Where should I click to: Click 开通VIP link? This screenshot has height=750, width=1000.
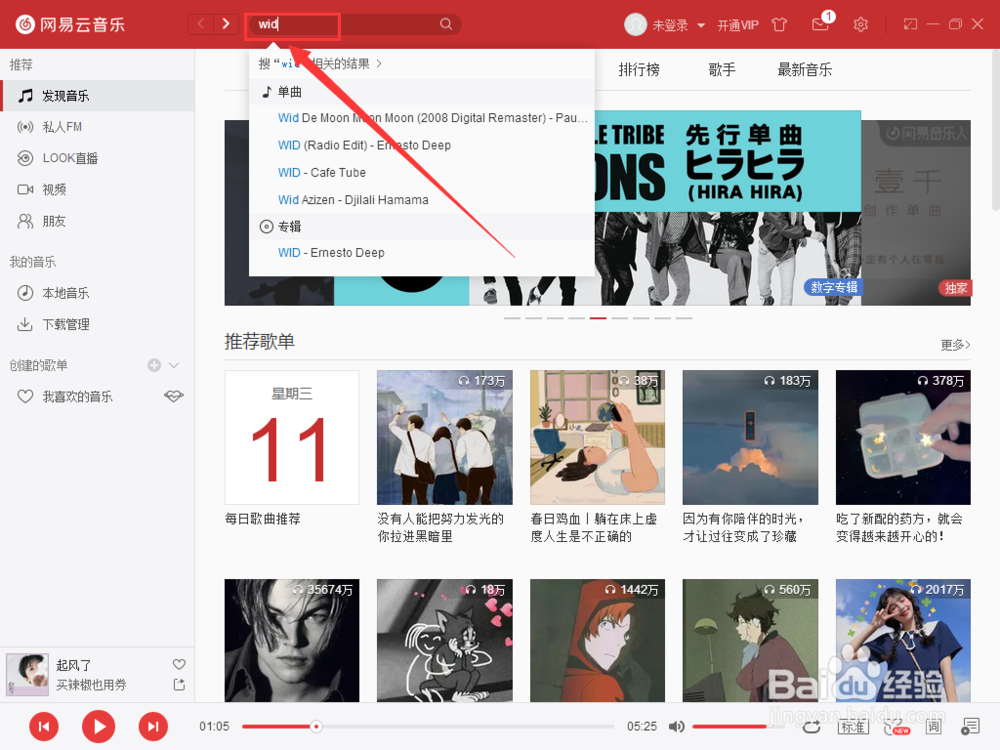click(x=738, y=26)
